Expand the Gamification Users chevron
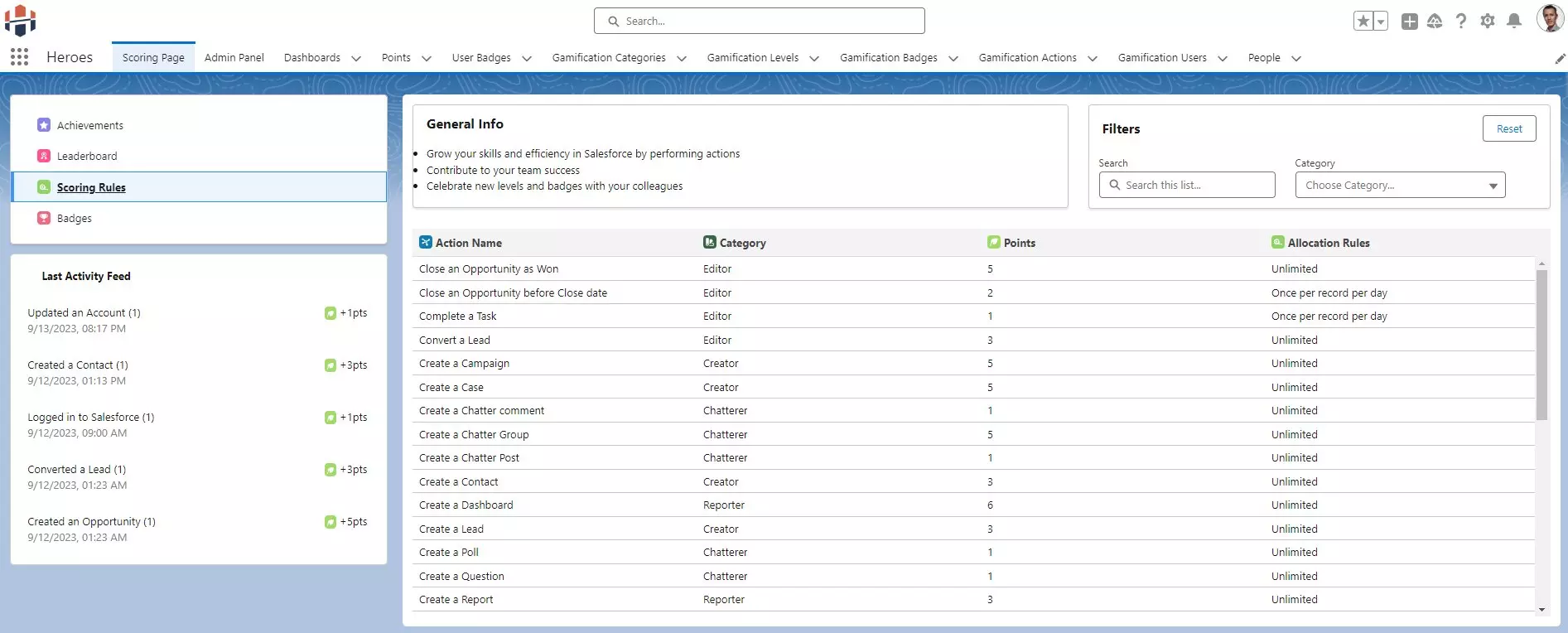1568x633 pixels. (x=1223, y=59)
